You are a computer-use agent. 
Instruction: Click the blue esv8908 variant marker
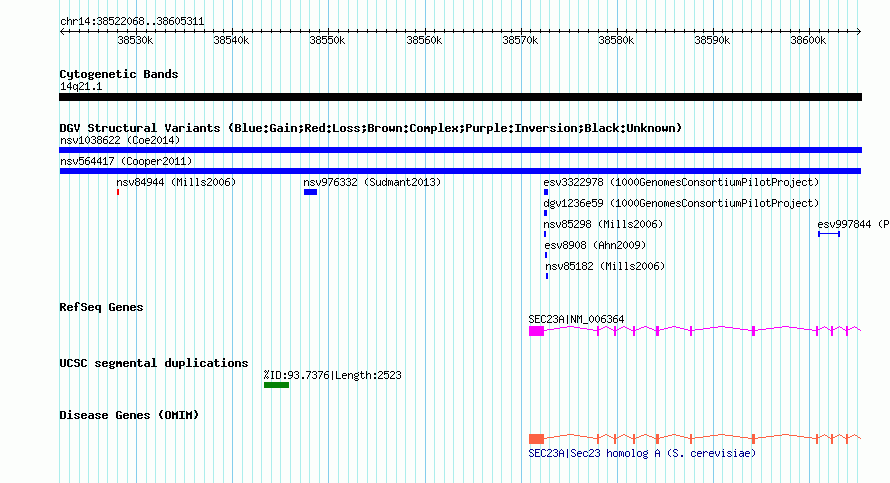pos(546,255)
